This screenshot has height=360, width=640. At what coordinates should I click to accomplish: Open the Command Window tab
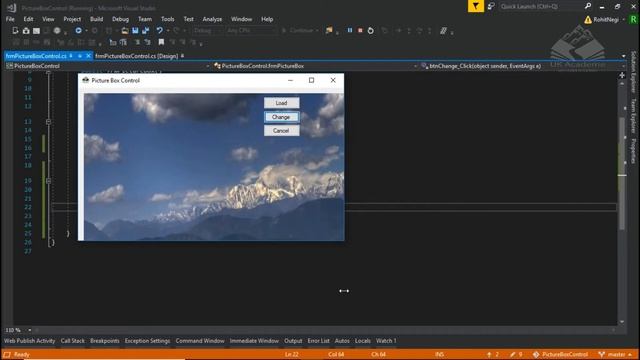pyautogui.click(x=200, y=341)
